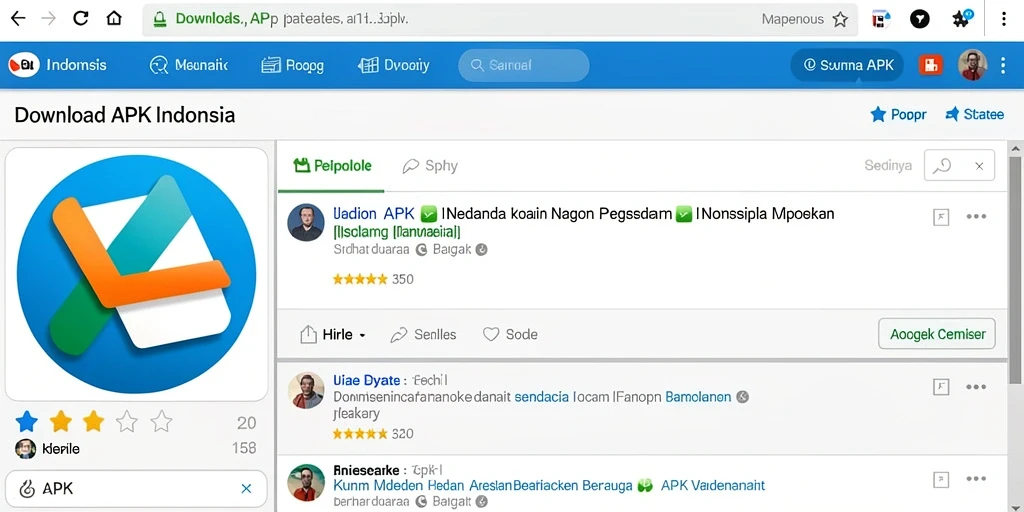The height and width of the screenshot is (512, 1024).
Task: Rate four stars under the app logo
Action: [127, 423]
